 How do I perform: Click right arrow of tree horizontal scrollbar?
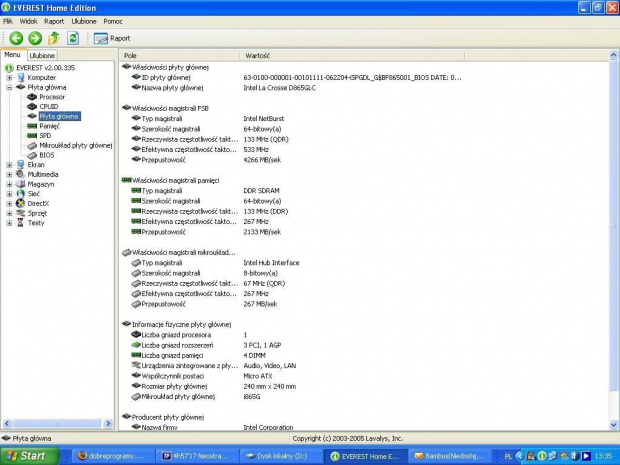pos(108,423)
